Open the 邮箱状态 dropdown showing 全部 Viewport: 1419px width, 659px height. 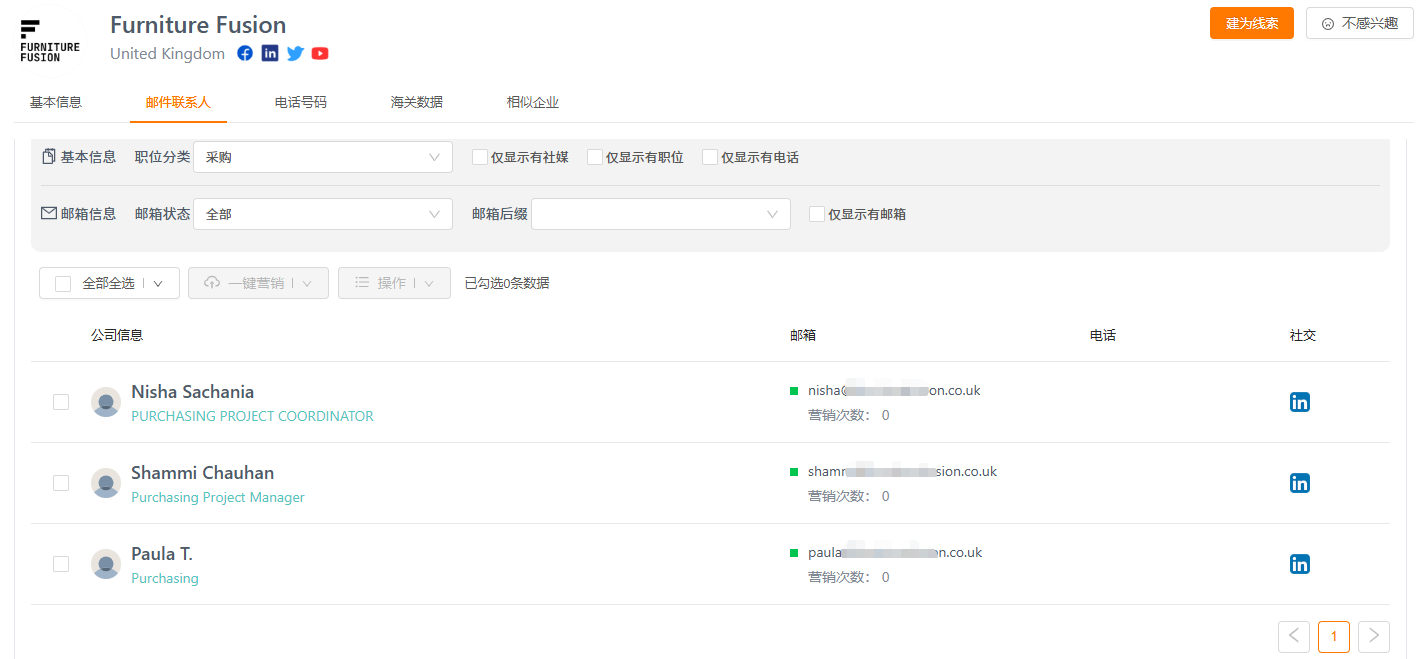(x=323, y=214)
